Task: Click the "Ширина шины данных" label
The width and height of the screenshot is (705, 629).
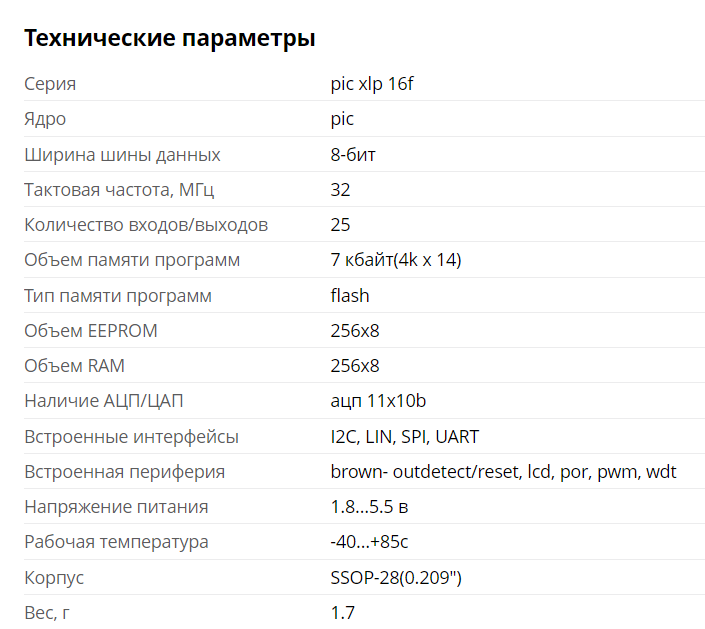Action: 122,155
